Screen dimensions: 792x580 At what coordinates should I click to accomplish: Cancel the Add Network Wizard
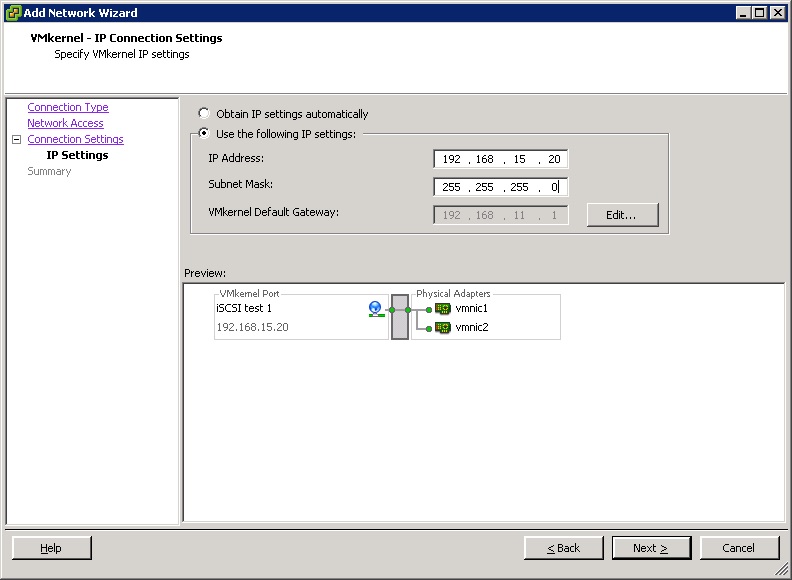pyautogui.click(x=739, y=548)
